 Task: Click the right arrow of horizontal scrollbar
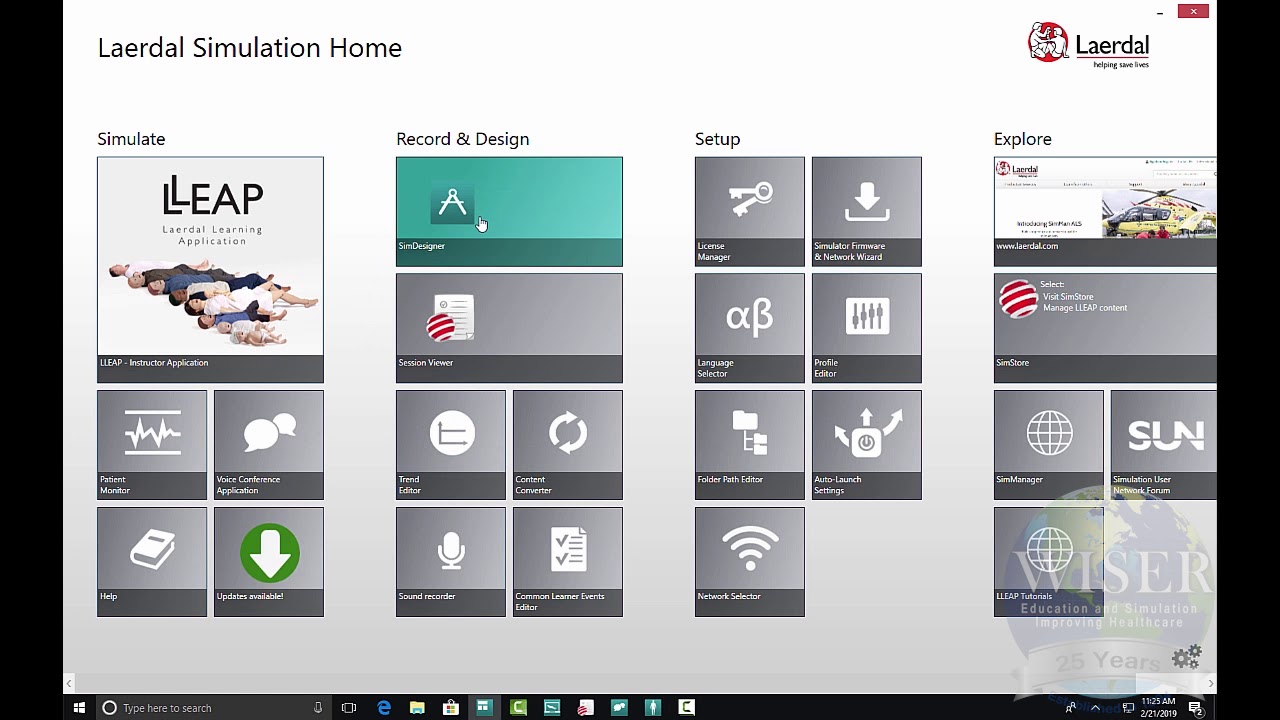(x=1210, y=684)
